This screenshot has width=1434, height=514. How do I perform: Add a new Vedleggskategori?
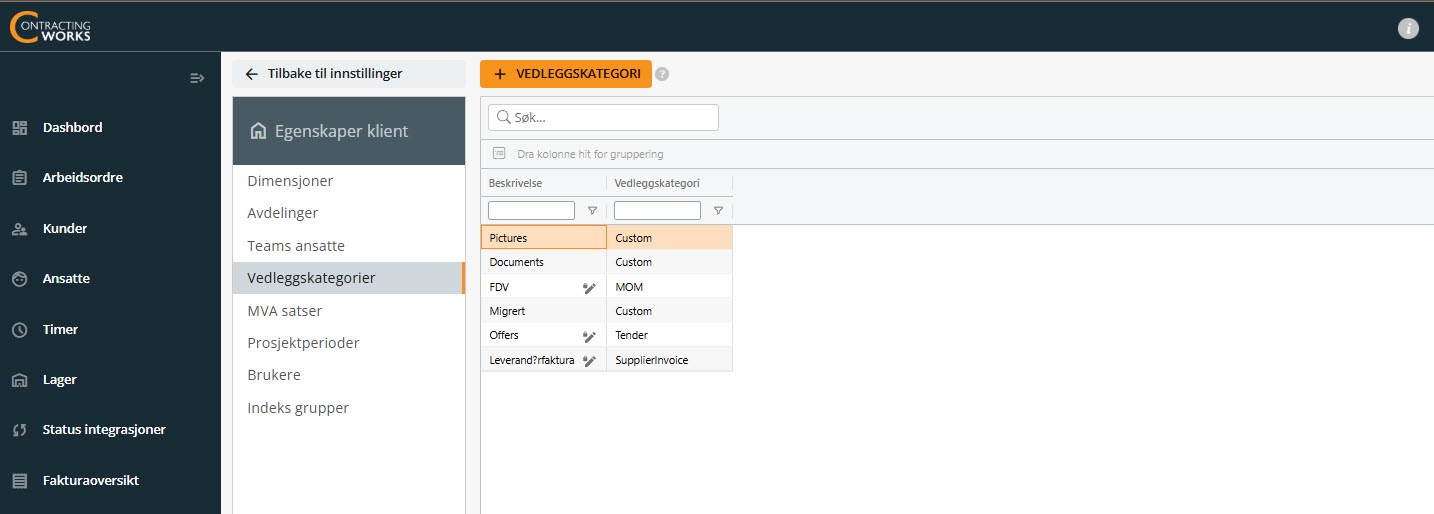pyautogui.click(x=566, y=74)
